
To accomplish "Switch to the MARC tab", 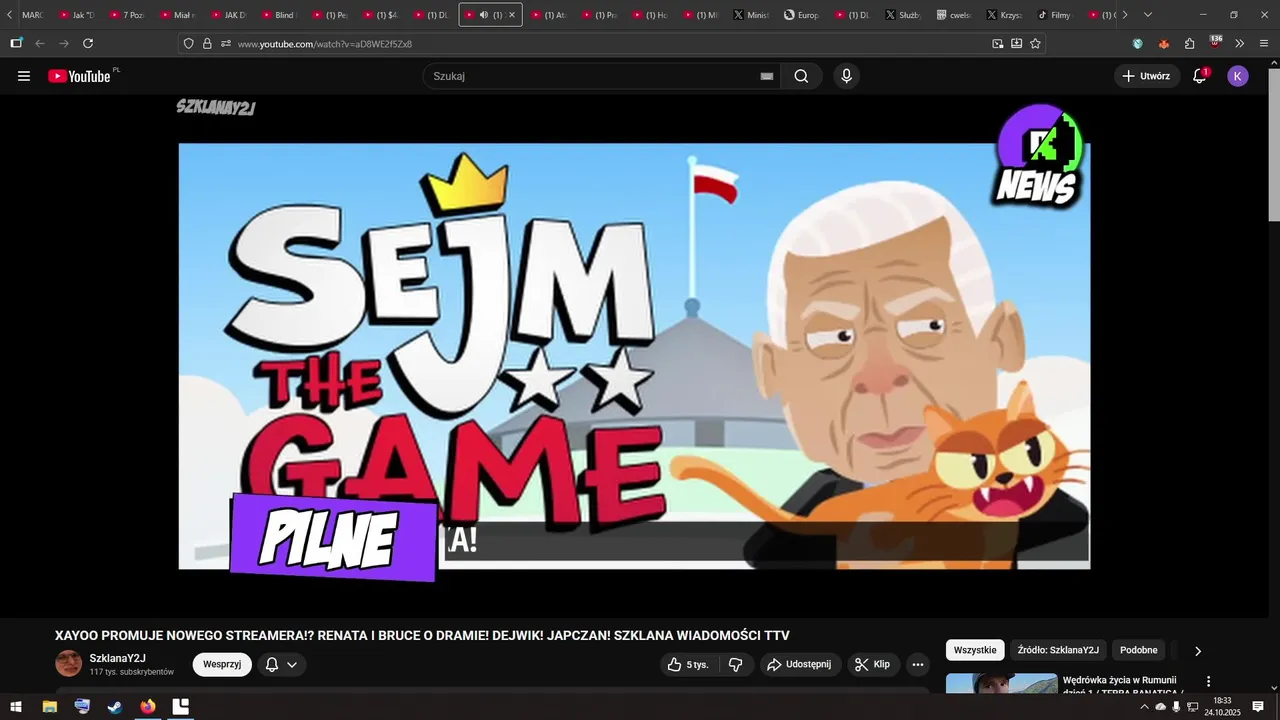I will 32,15.
